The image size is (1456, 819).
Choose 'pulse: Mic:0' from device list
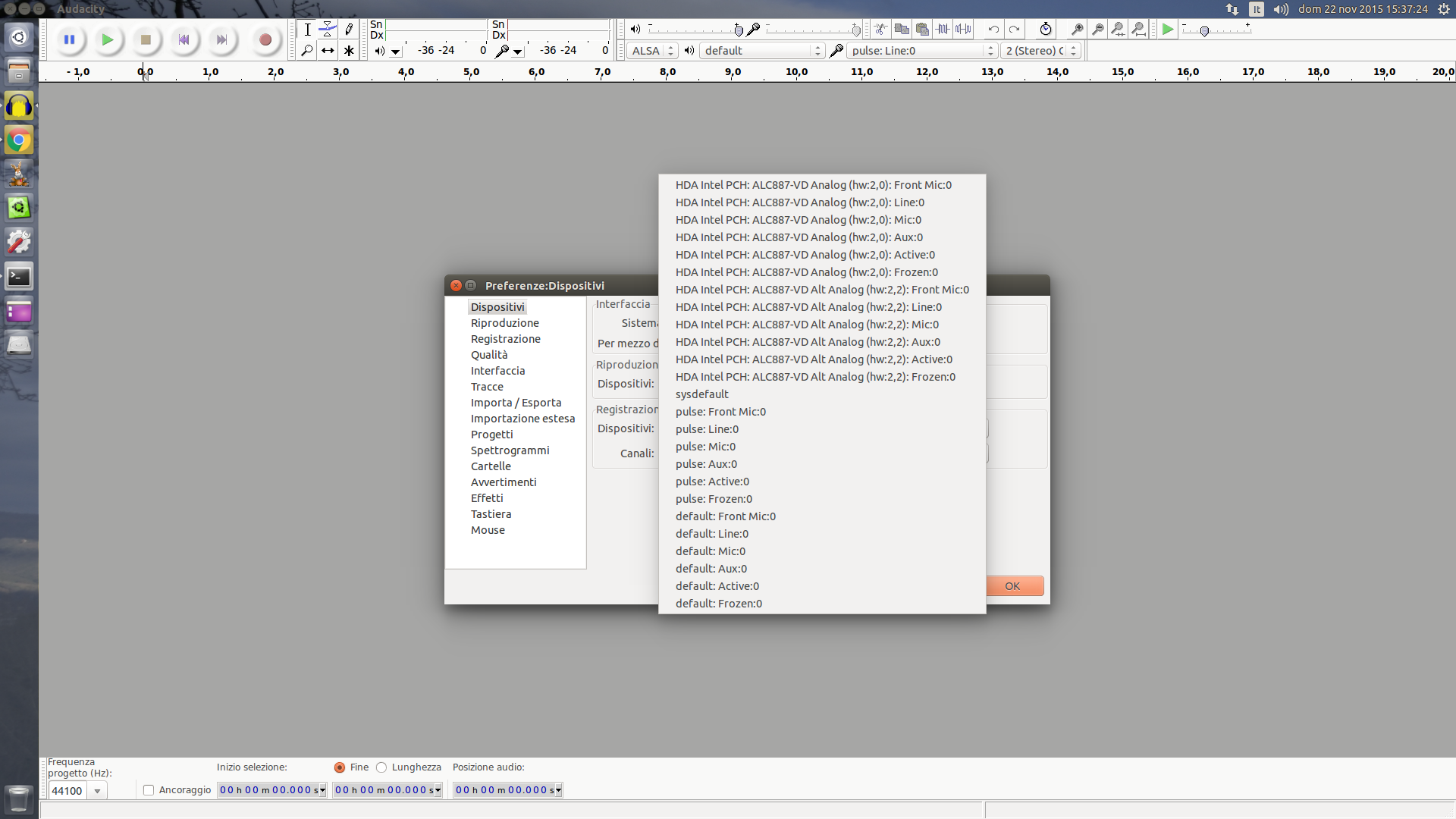(x=705, y=447)
